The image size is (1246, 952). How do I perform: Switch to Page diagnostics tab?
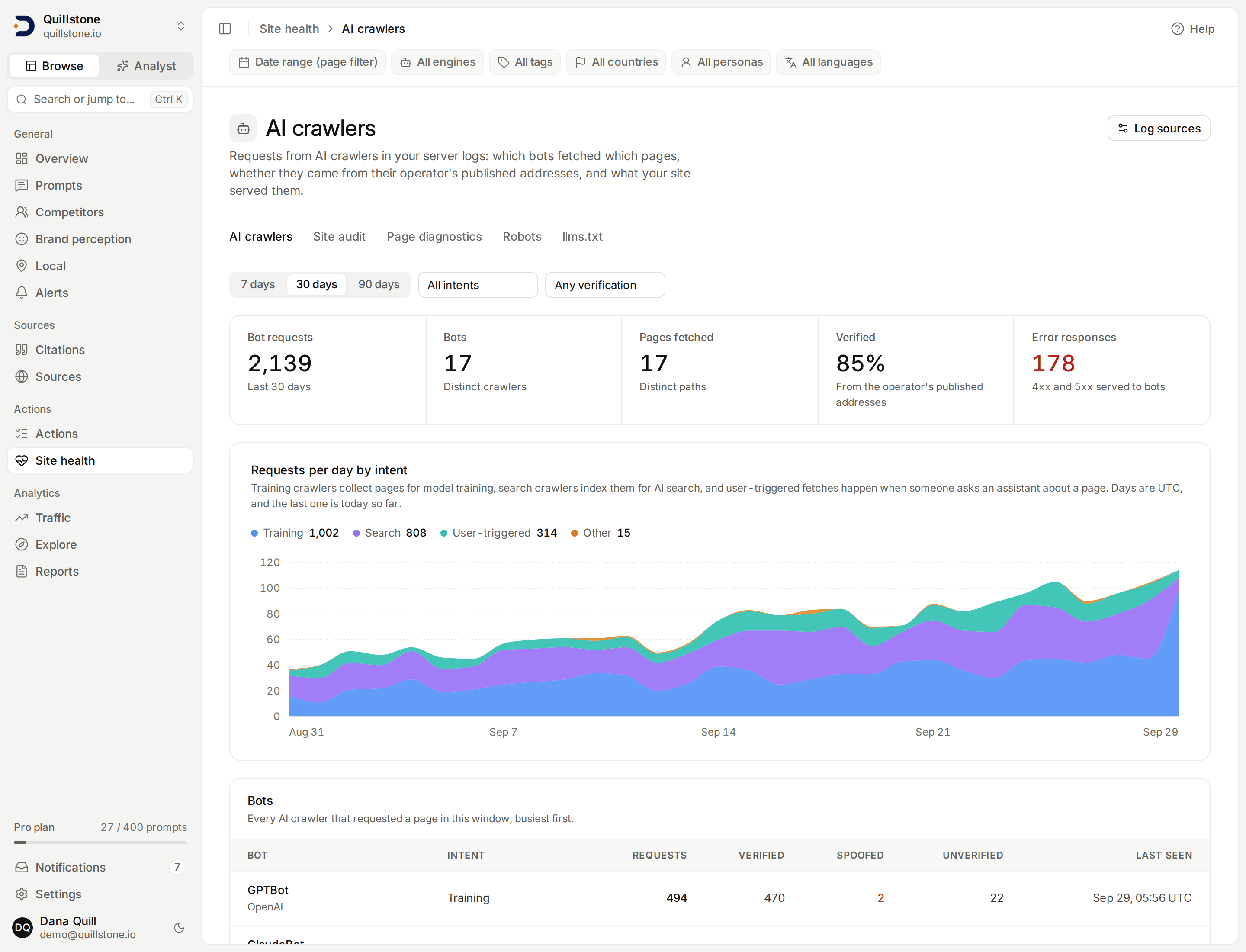coord(434,237)
